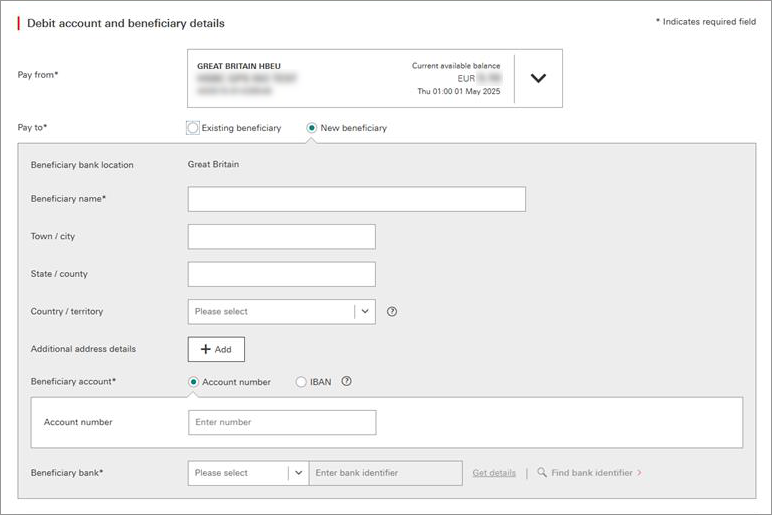Click the magnifier icon for Find bank identifier
The width and height of the screenshot is (772, 515).
point(542,473)
